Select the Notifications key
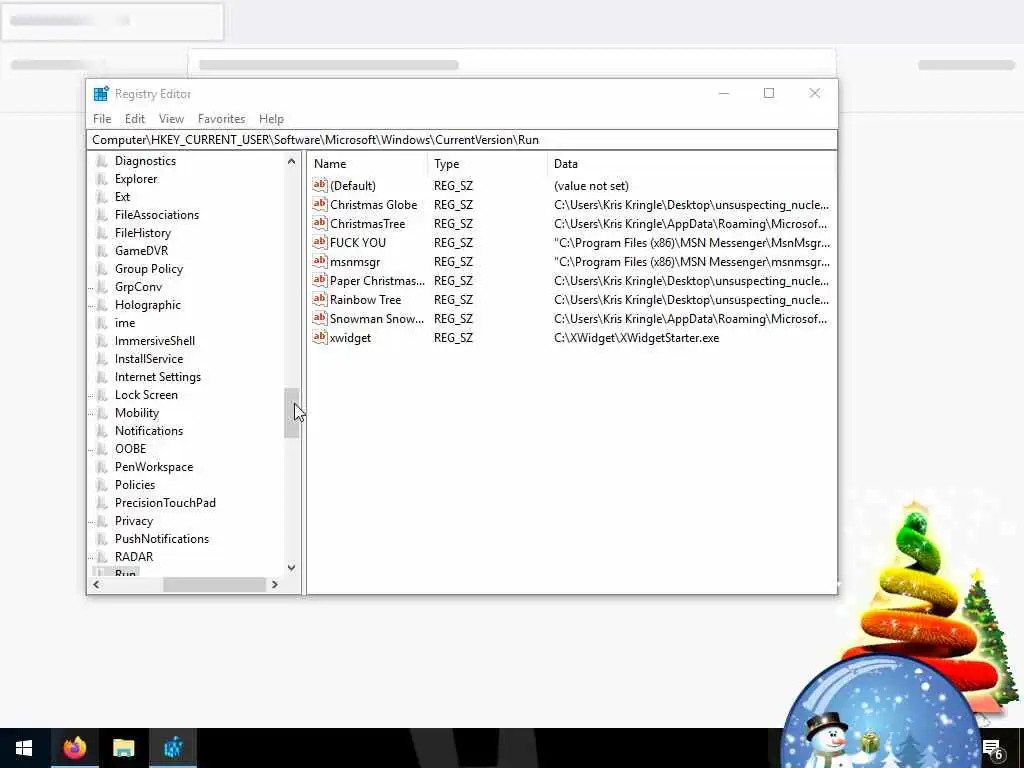 [x=148, y=431]
